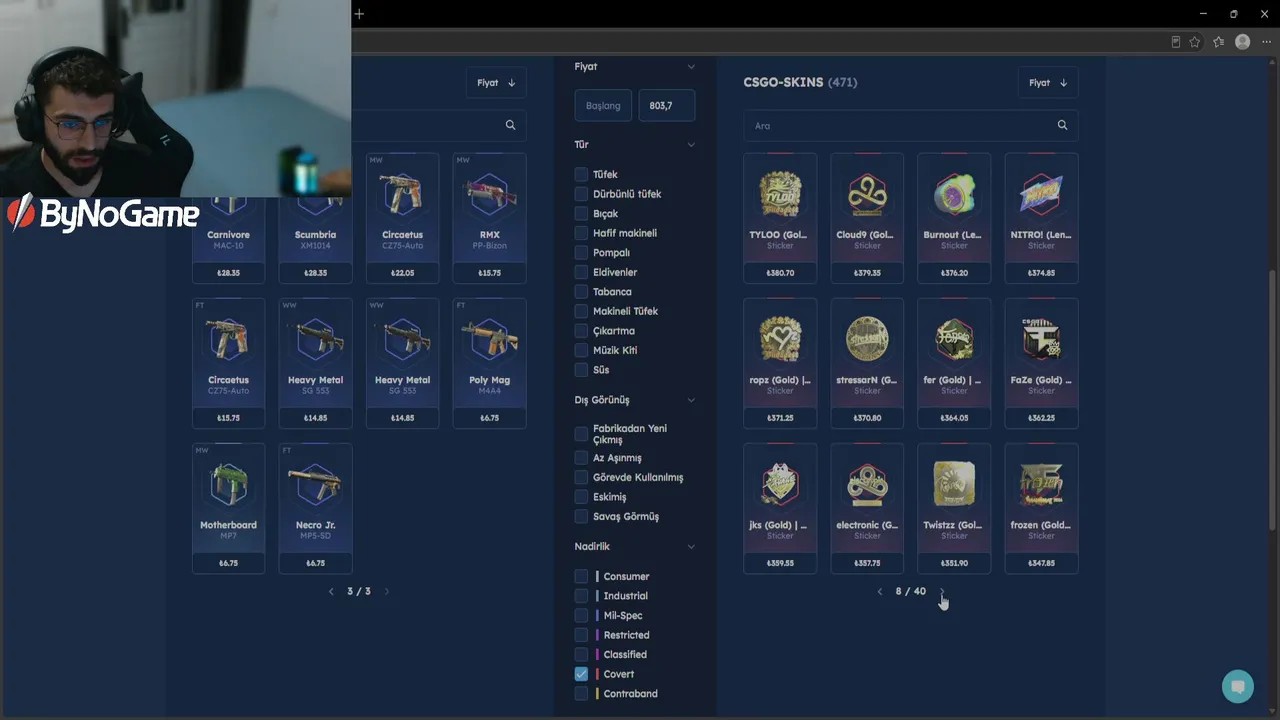
Task: Select the frozen (Gold) sticker card
Action: click(1041, 508)
